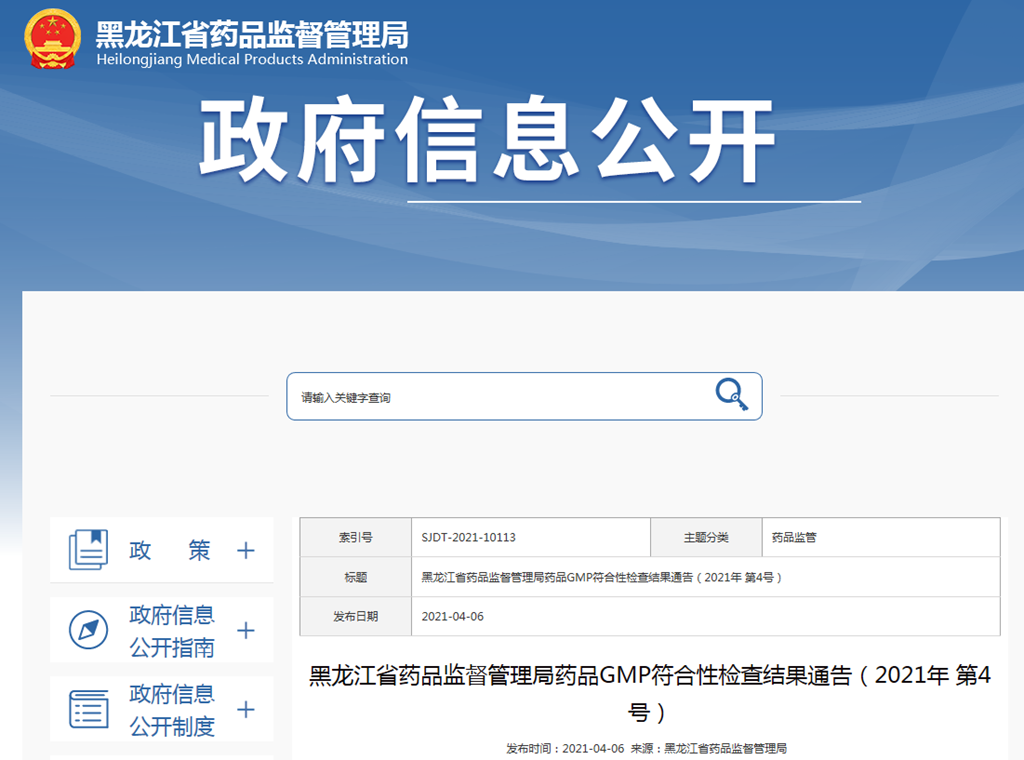Click the 主题分类 table label
The width and height of the screenshot is (1024, 760).
coord(706,537)
